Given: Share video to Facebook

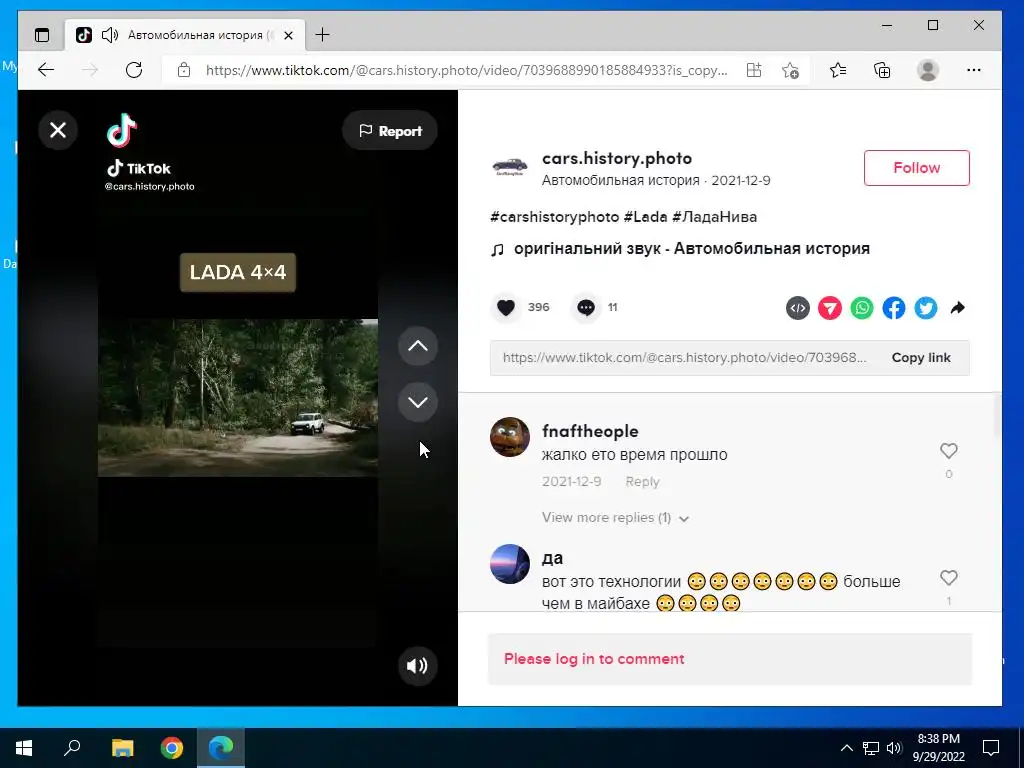Looking at the screenshot, I should coord(893,308).
